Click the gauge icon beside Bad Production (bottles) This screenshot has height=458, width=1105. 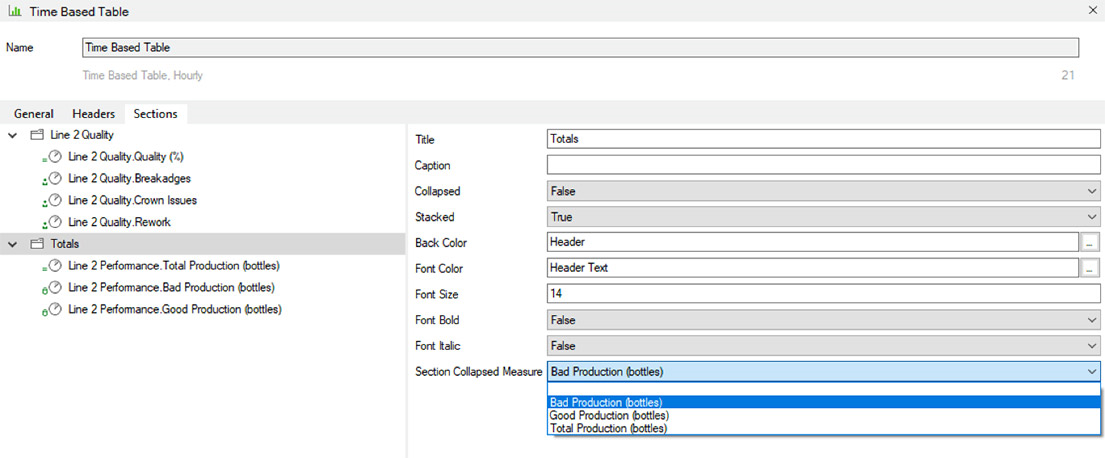click(x=54, y=287)
